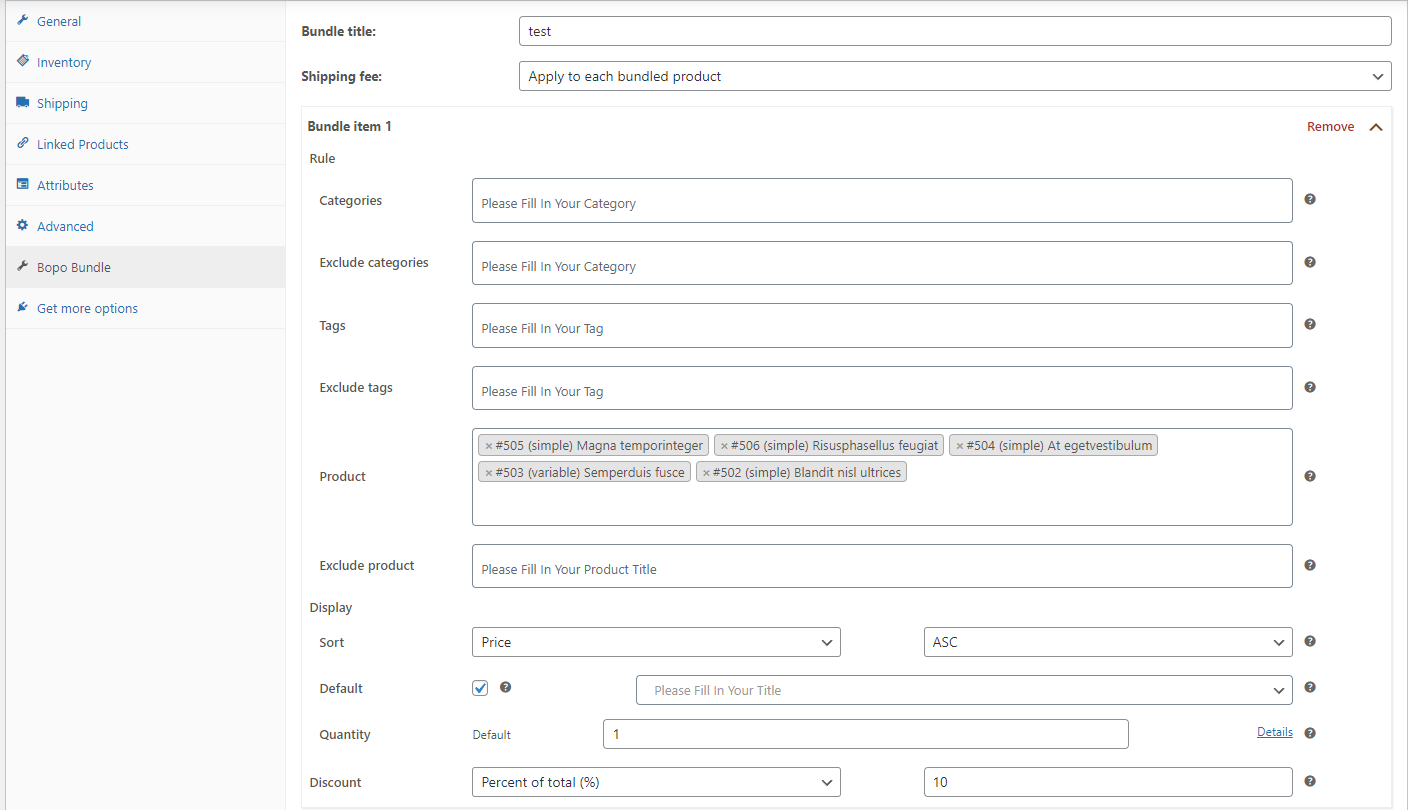Remove product #505 Magna temporinteger tag
The height and width of the screenshot is (810, 1408).
(x=489, y=446)
